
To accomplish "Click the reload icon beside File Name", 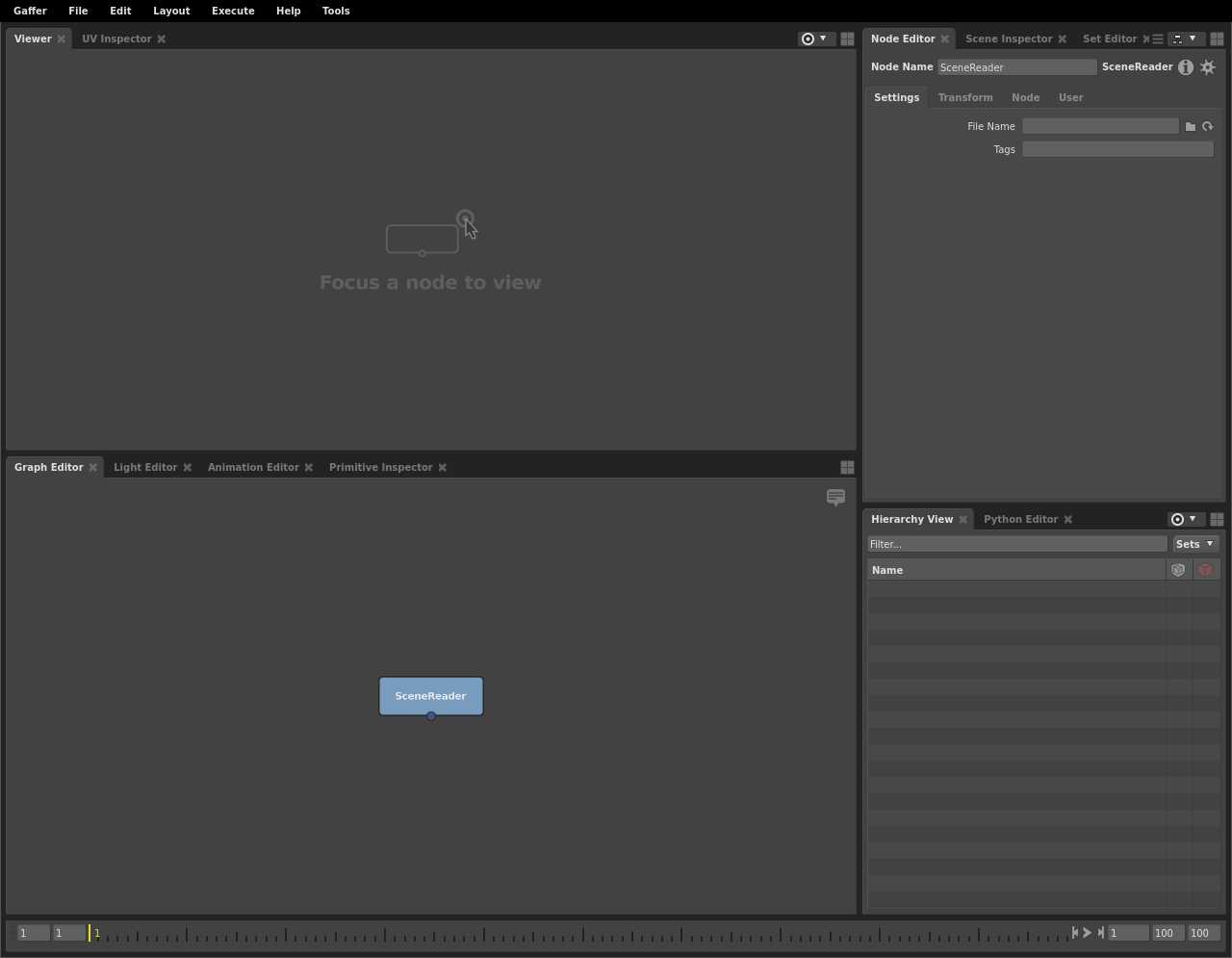I will [x=1207, y=126].
